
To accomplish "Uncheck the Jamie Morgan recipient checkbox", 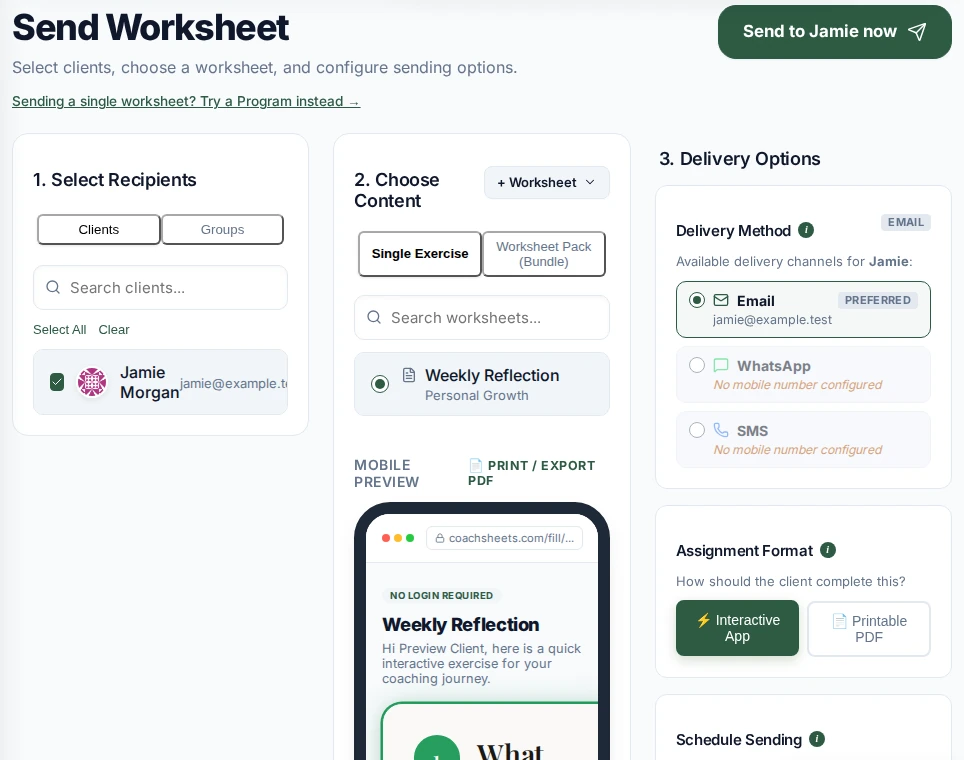I will pos(57,382).
